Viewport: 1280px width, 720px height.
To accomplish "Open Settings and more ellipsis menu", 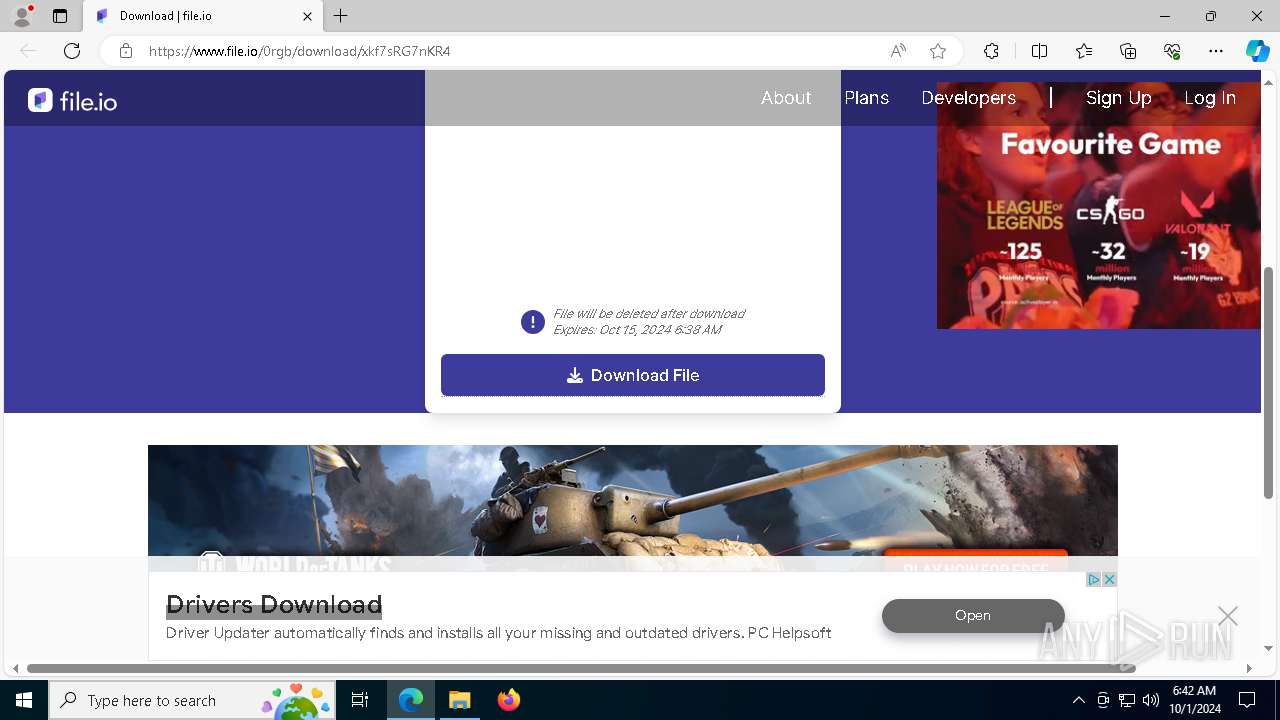I will pos(1216,51).
